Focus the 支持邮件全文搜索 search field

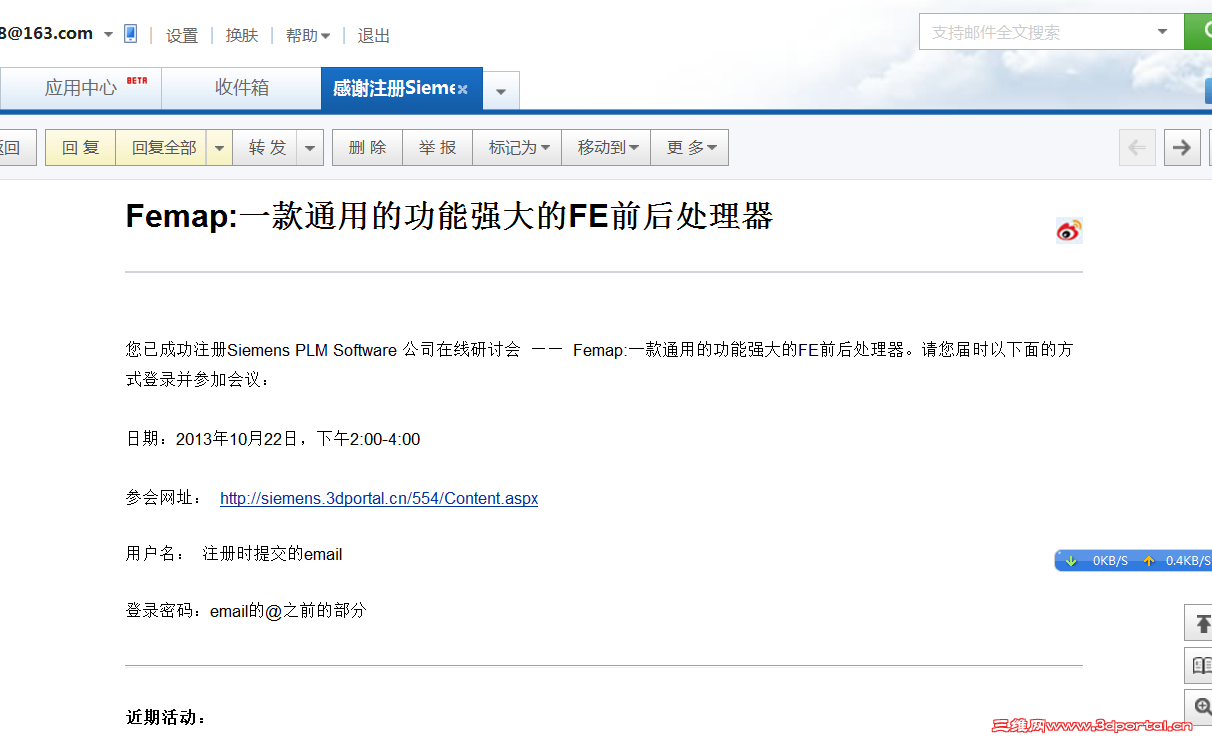click(x=1035, y=32)
